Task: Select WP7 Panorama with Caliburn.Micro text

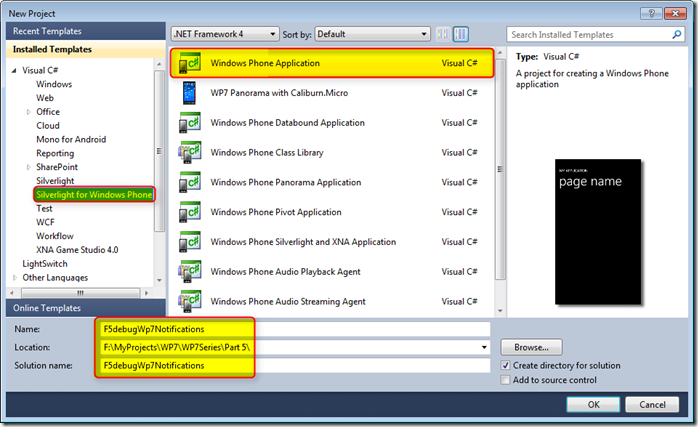Action: 279,93
